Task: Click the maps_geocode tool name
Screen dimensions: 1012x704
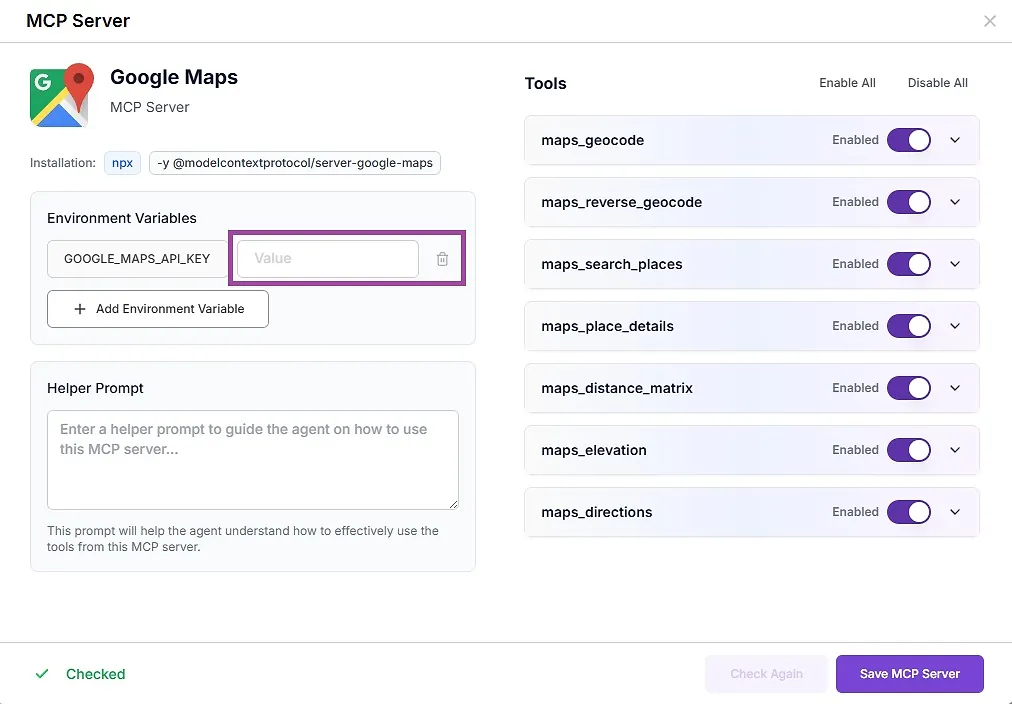Action: [592, 140]
